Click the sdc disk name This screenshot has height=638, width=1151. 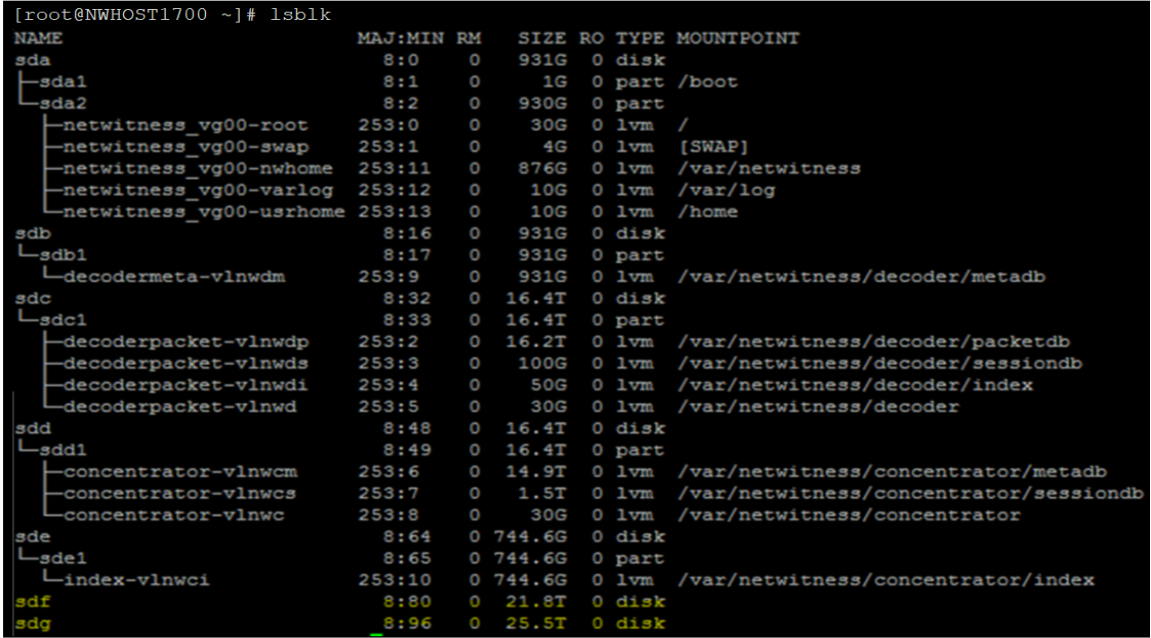[x=32, y=298]
